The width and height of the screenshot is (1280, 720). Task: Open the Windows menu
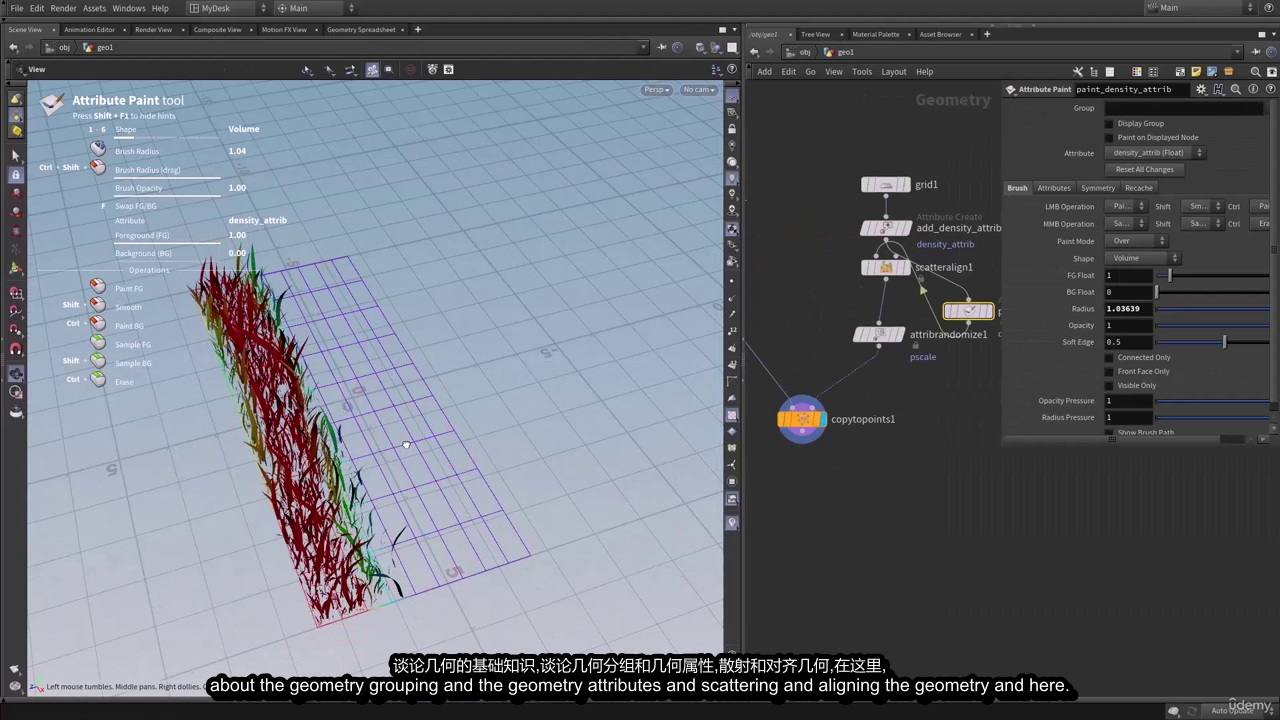(128, 8)
